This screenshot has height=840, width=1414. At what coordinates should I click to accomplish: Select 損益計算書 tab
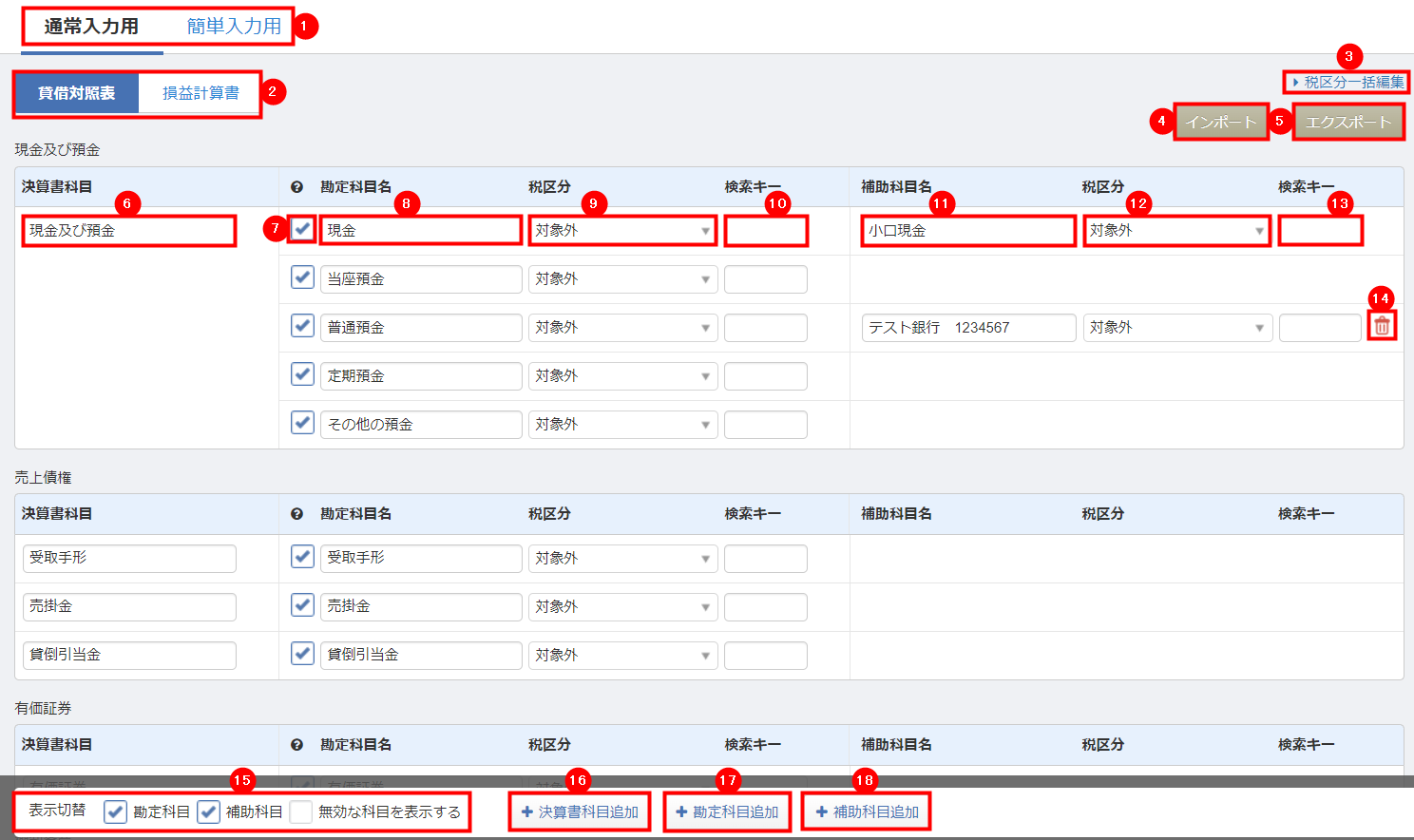[201, 93]
